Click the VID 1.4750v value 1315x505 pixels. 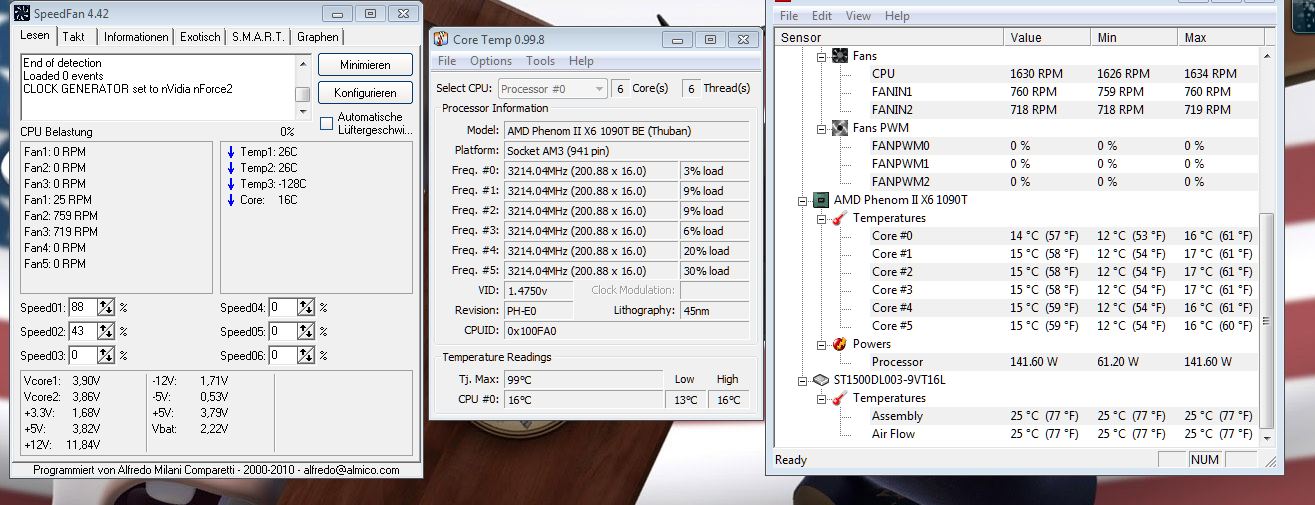[x=538, y=290]
